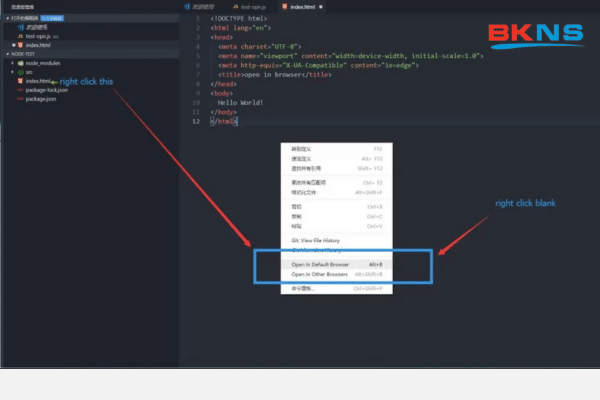Click the meta viewport code line
The width and height of the screenshot is (600, 400).
coord(351,56)
